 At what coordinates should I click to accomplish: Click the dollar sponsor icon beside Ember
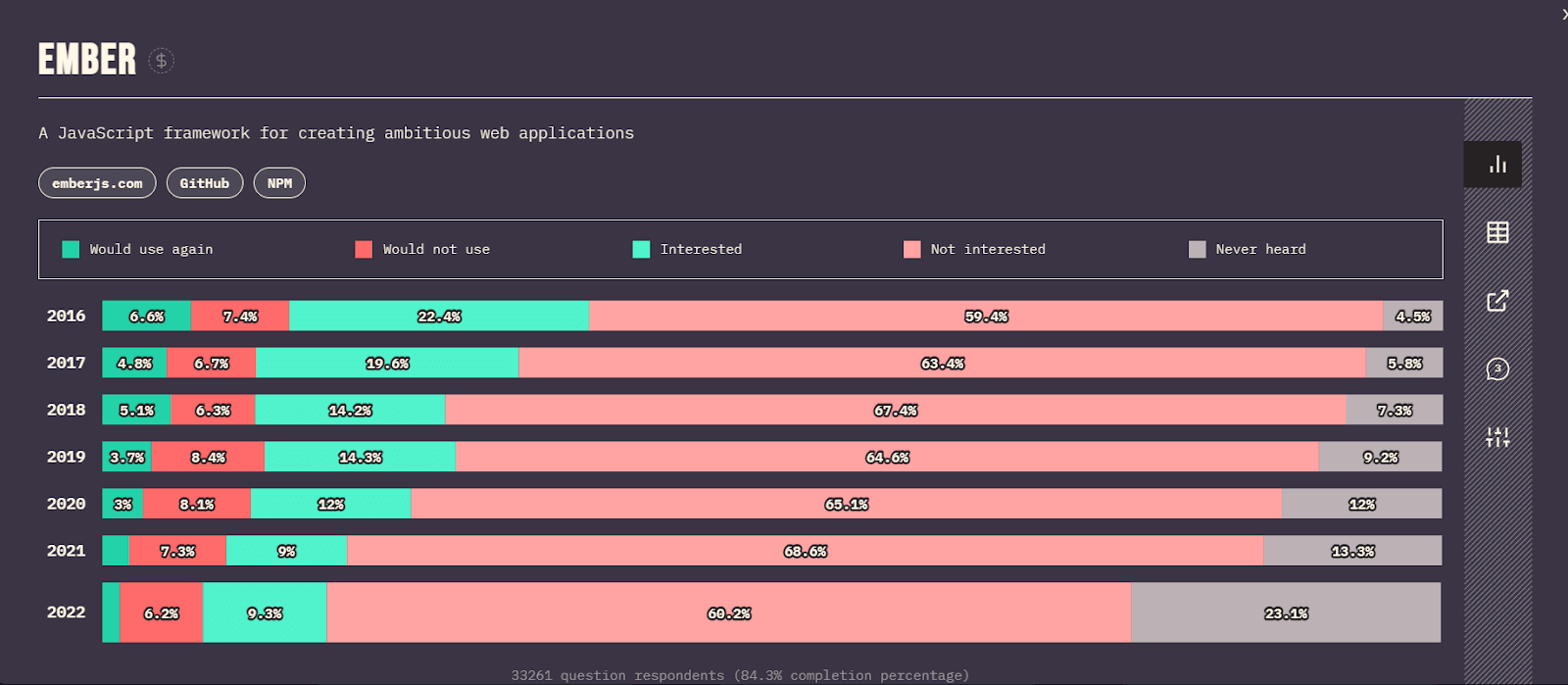[x=162, y=61]
